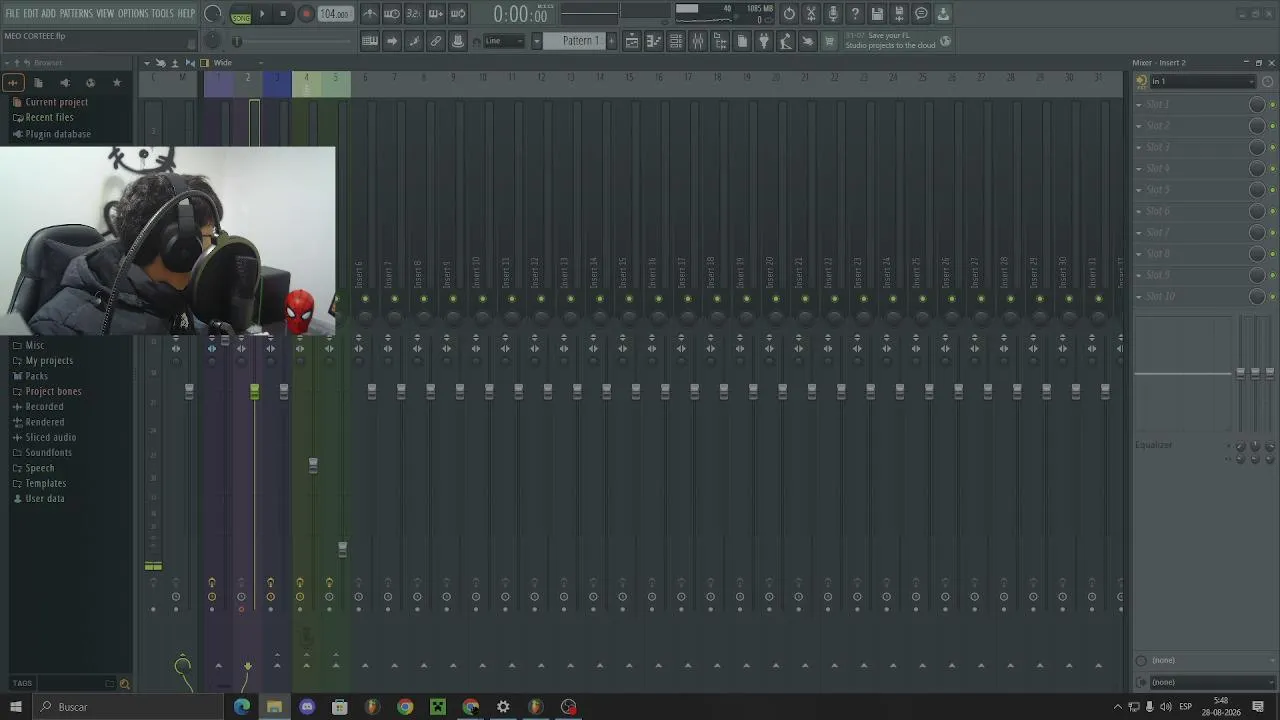
Task: Click the link/multilink controllers icon
Action: [436, 41]
